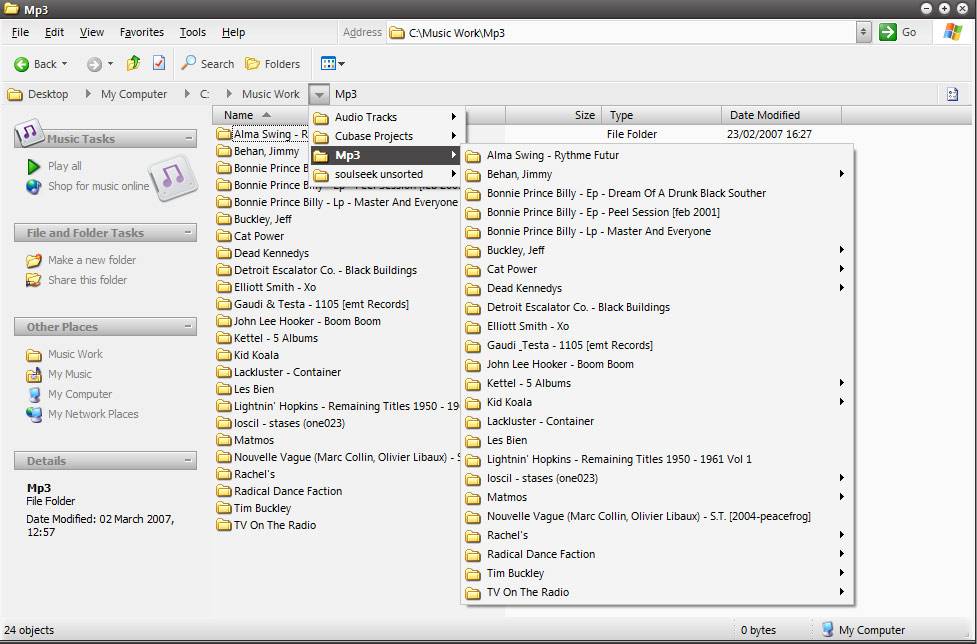
Task: Open the Forward button history dropdown arrow
Action: (110, 64)
